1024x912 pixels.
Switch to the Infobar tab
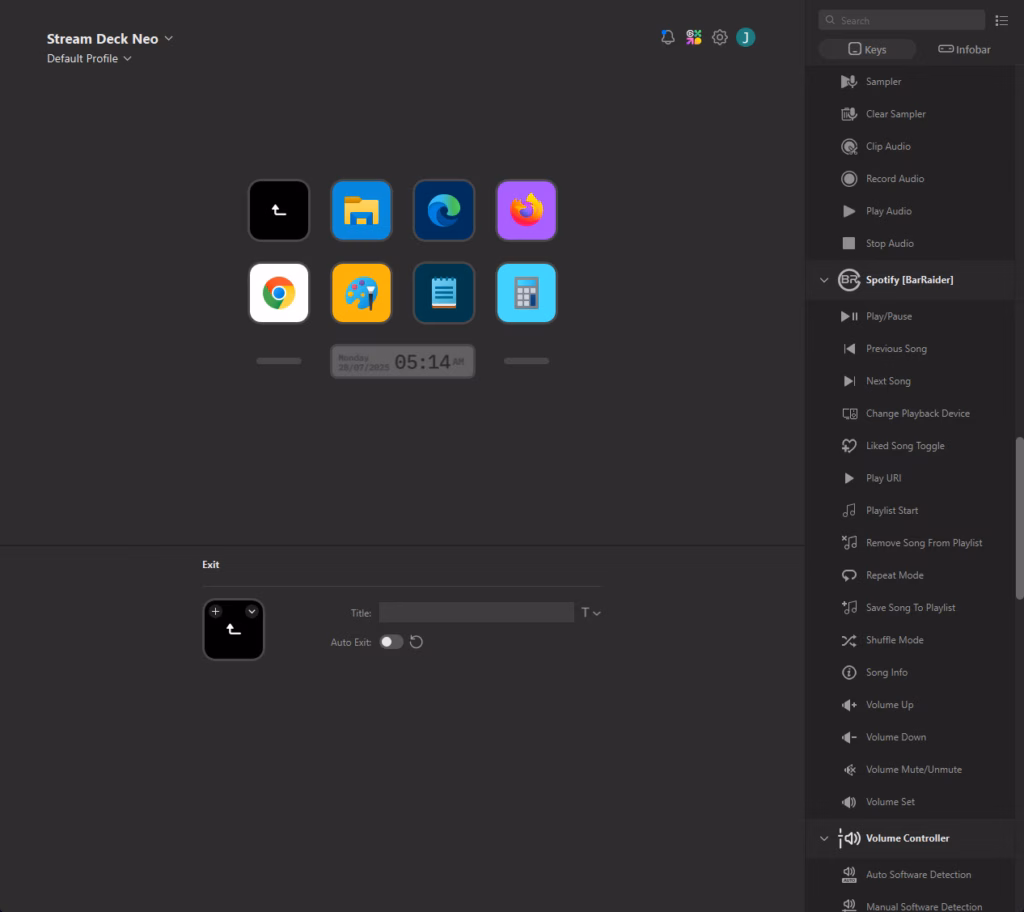(964, 49)
